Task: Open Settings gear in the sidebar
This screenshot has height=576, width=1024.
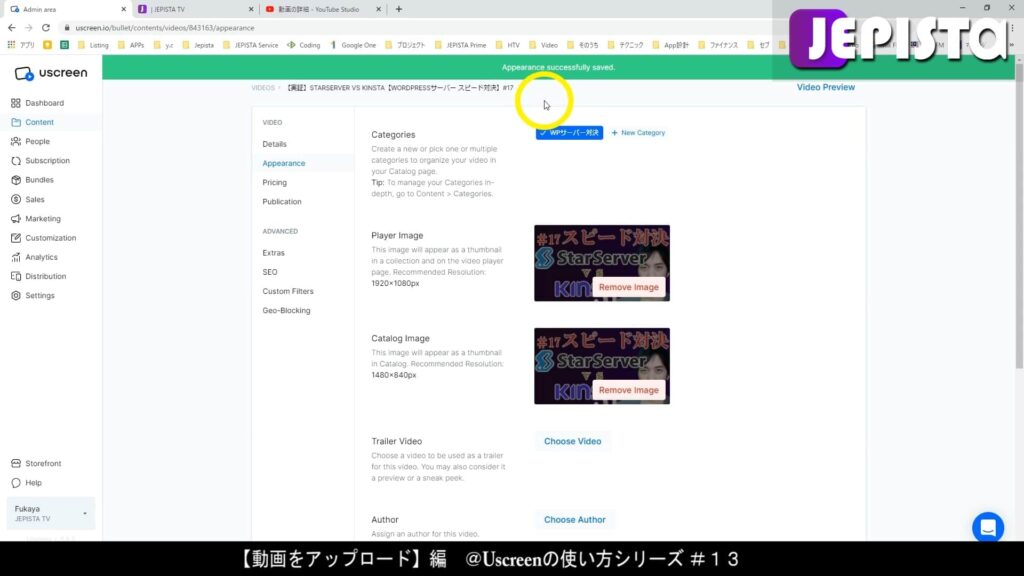Action: click(x=33, y=296)
